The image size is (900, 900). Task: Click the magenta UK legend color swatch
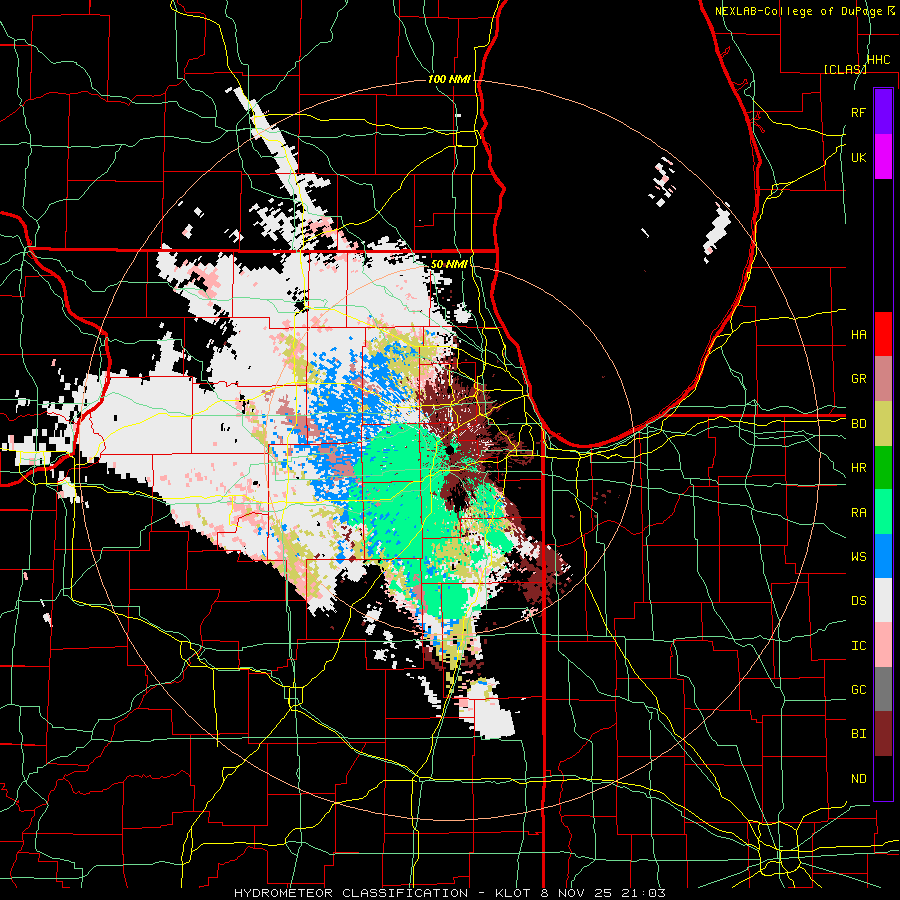(883, 157)
